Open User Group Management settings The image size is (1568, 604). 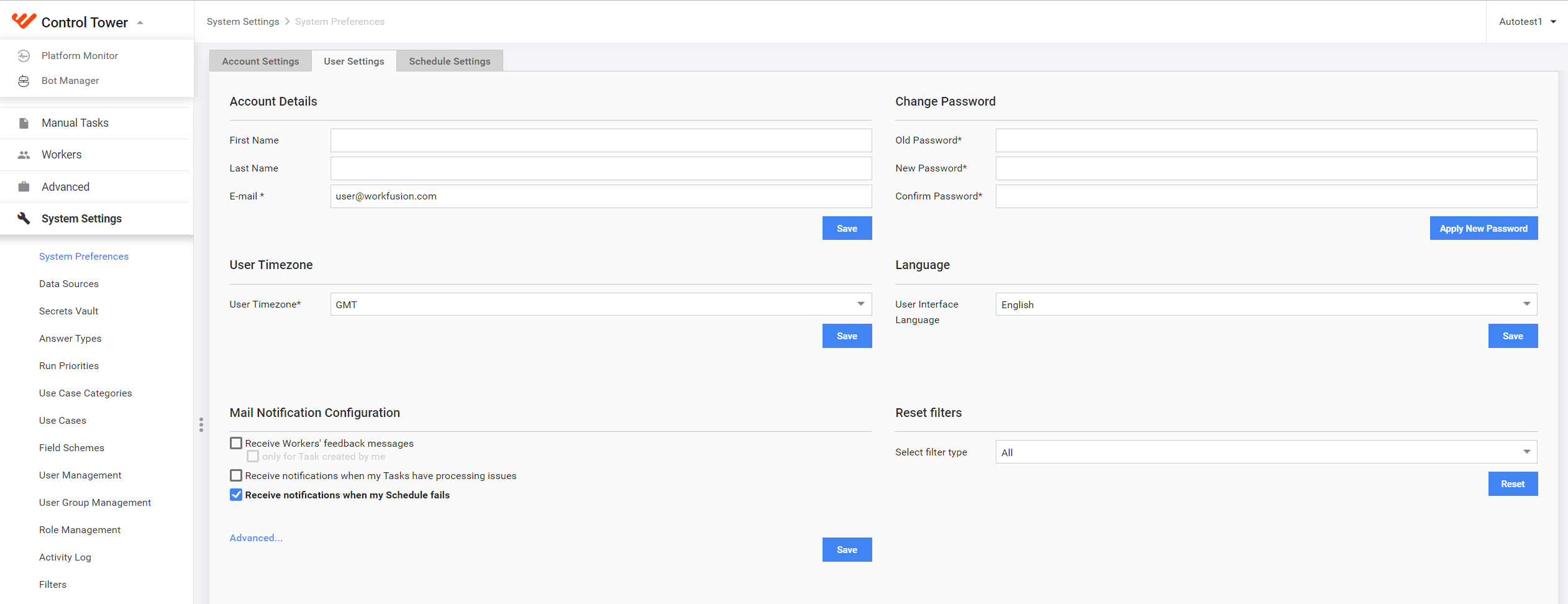click(x=95, y=503)
